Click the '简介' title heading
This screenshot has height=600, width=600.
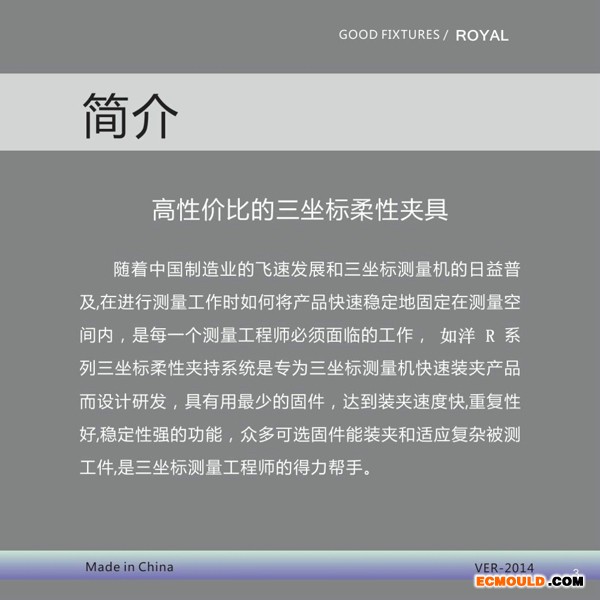pos(130,116)
